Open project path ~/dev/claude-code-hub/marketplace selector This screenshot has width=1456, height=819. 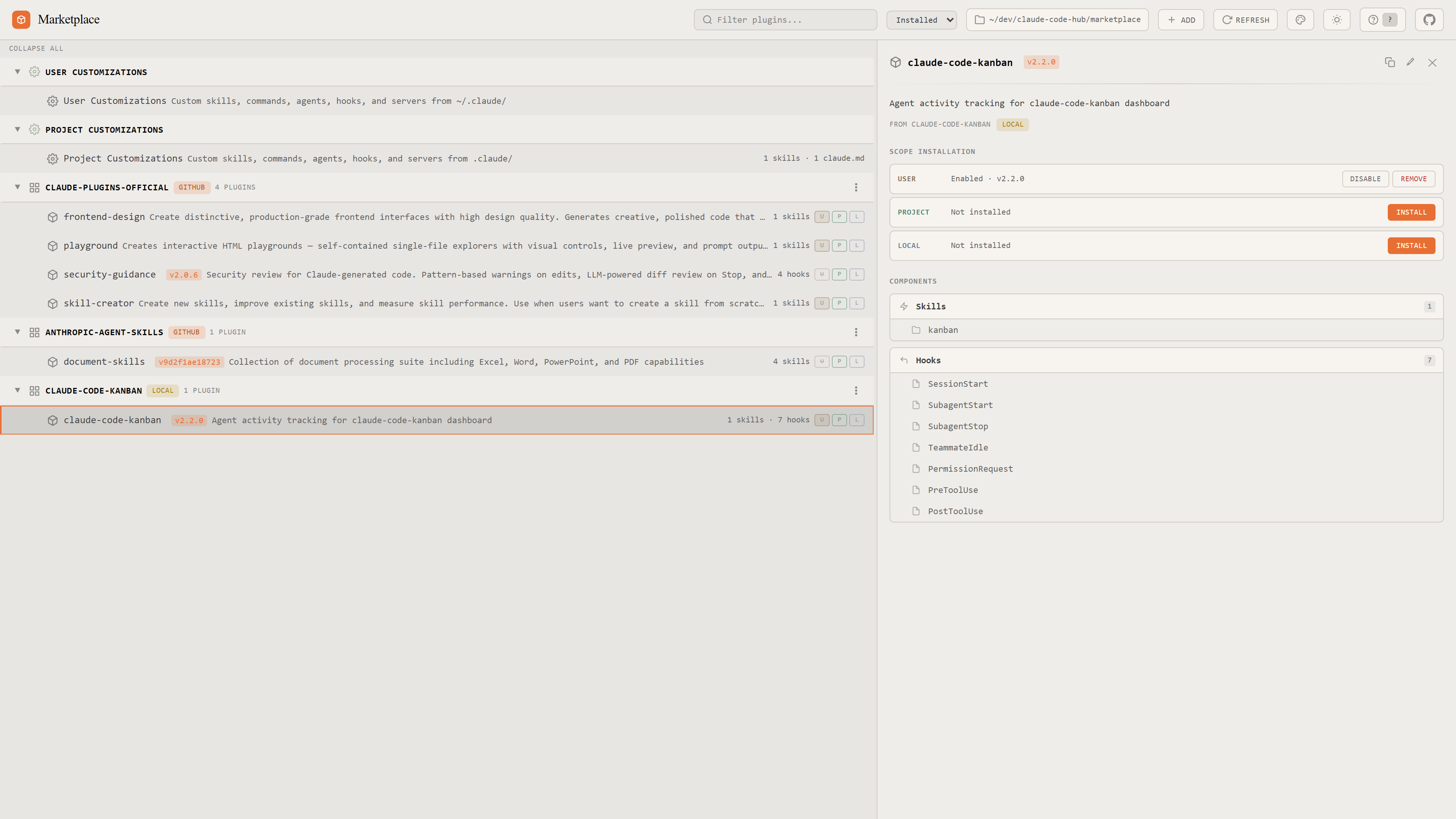tap(1057, 20)
